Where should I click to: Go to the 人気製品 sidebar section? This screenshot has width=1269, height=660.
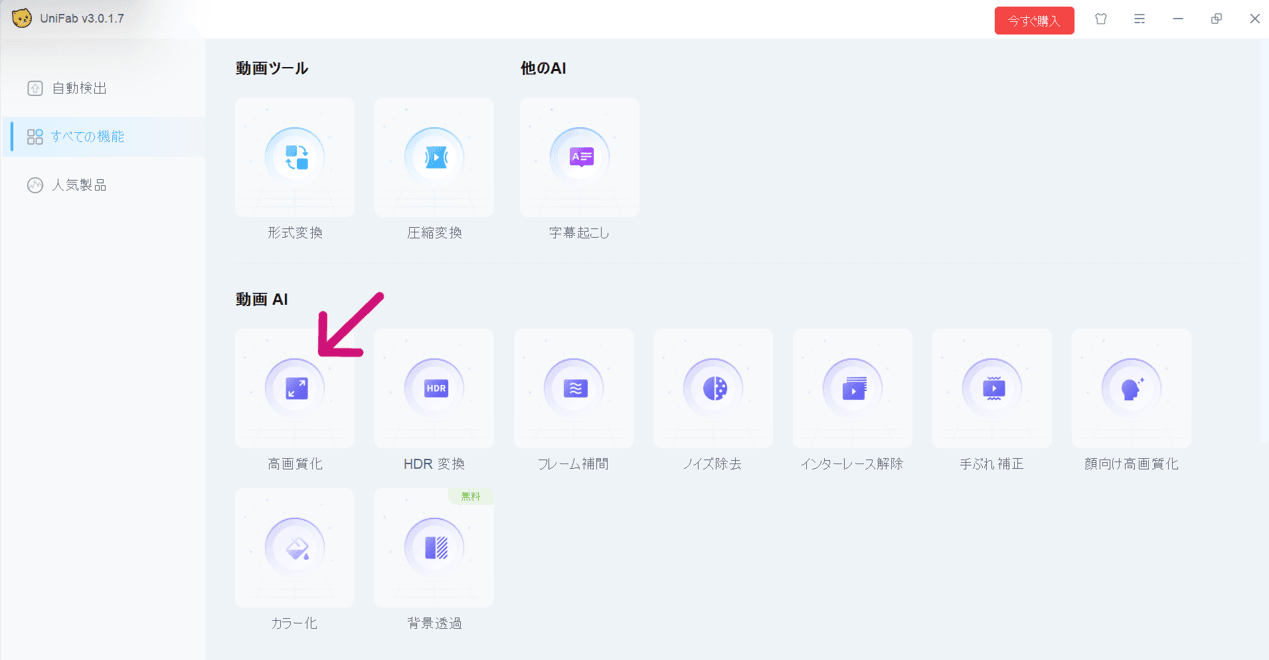coord(79,185)
